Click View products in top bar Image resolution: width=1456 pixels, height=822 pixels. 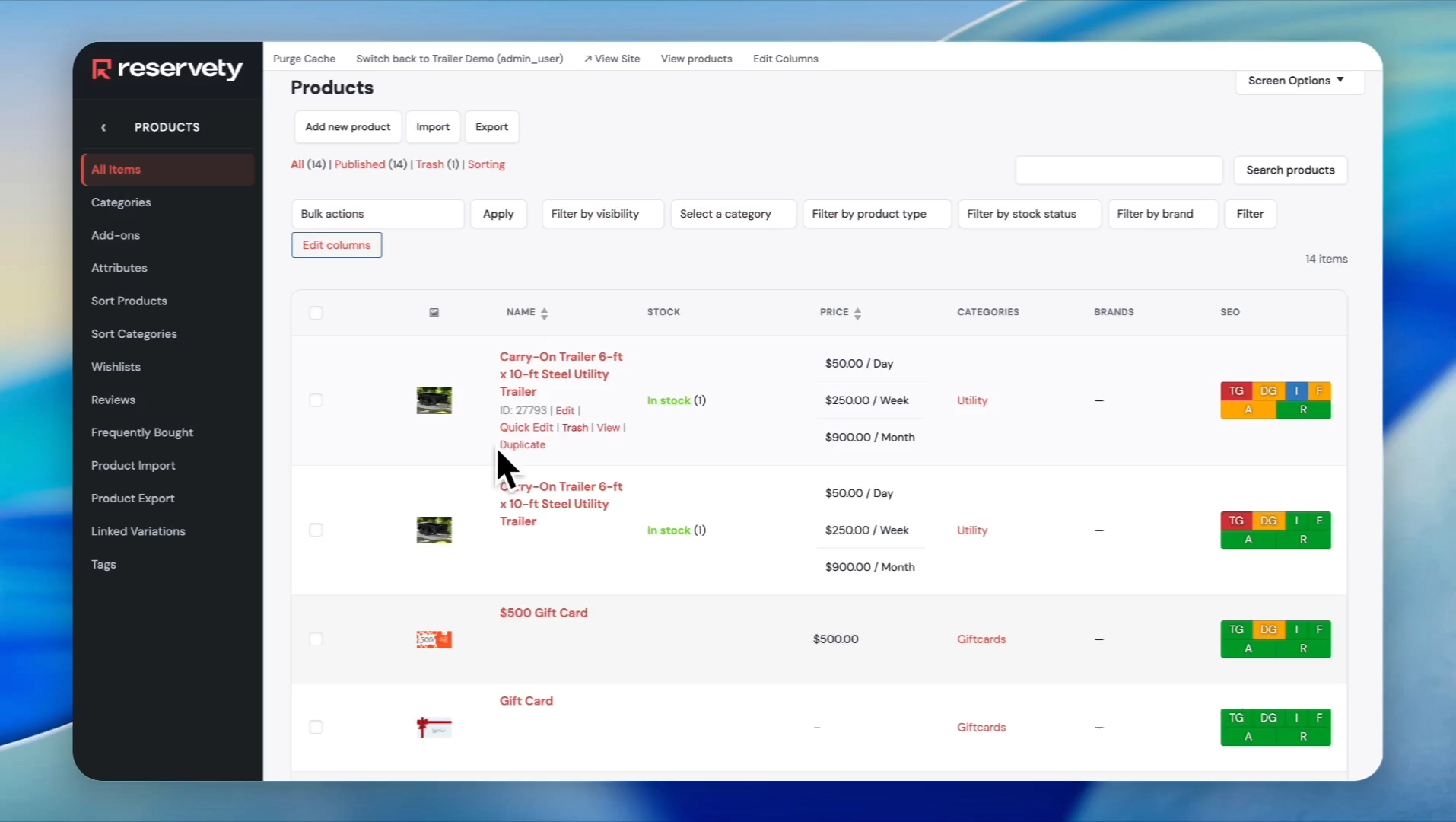coord(696,59)
